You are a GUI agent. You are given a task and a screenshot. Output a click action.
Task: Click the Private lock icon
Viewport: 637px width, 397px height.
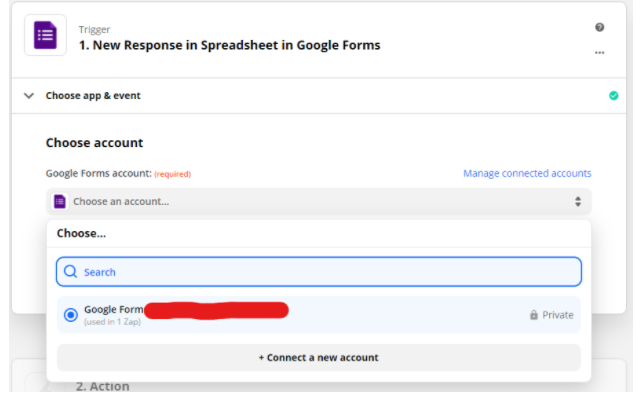(x=533, y=315)
